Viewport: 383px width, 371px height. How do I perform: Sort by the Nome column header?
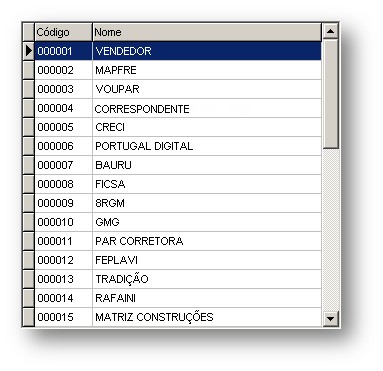pos(207,32)
